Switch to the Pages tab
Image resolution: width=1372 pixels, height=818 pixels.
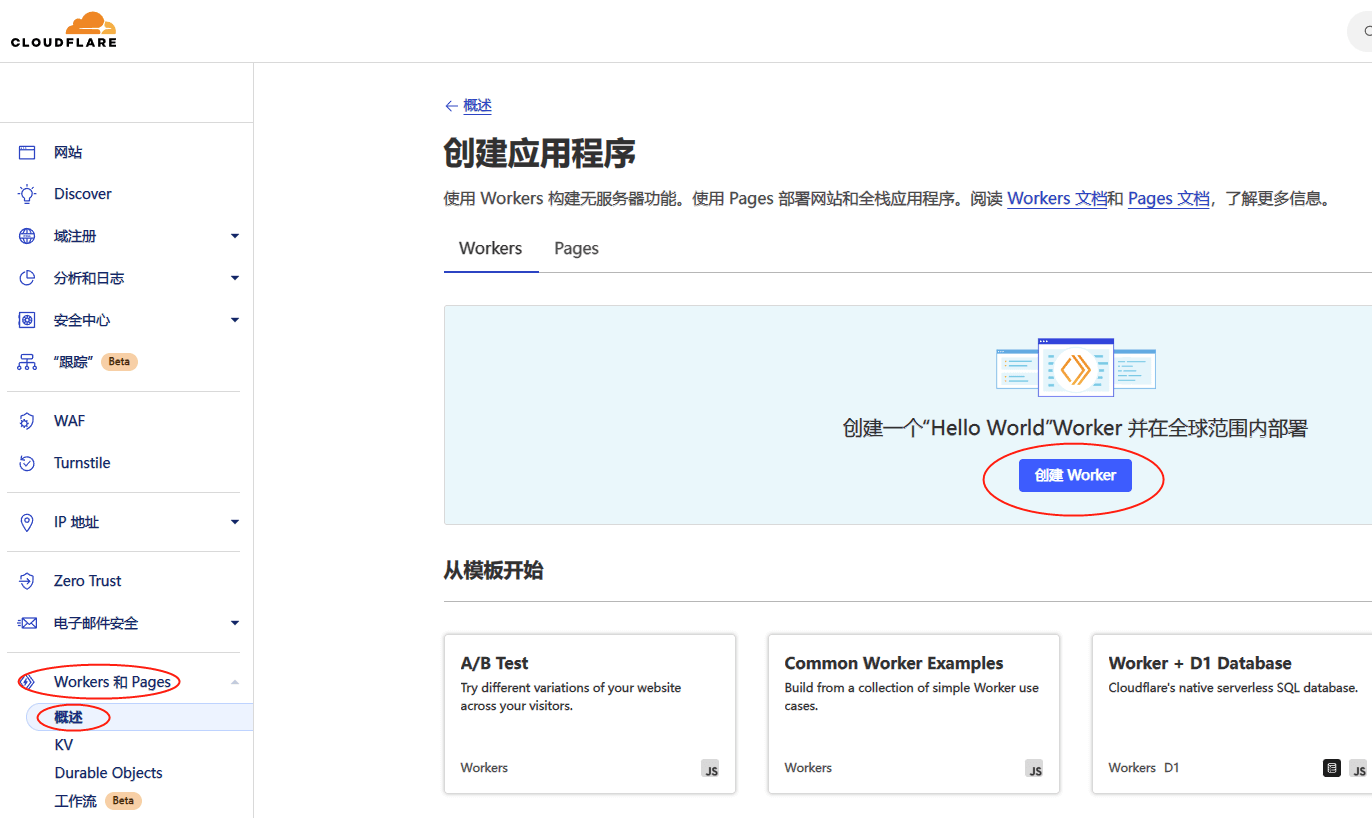[576, 249]
